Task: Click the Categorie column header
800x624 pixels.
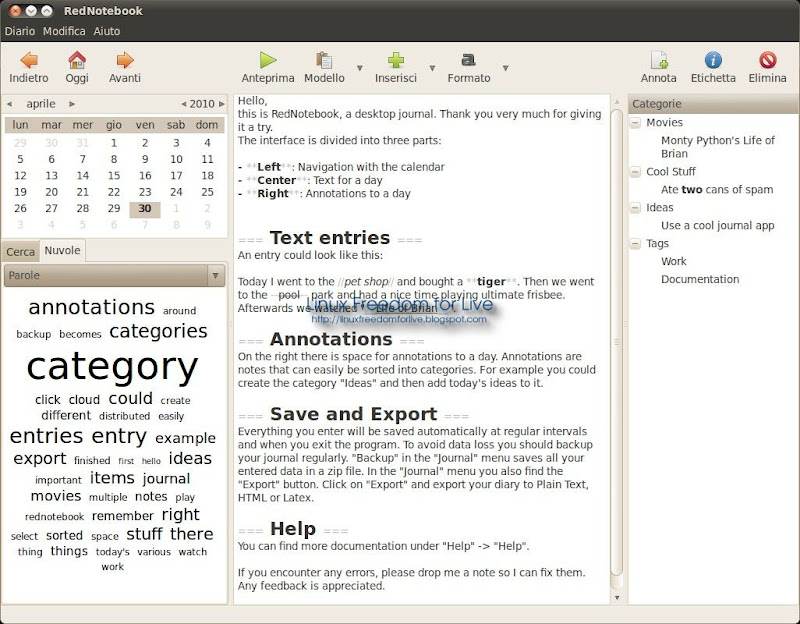Action: coord(713,104)
